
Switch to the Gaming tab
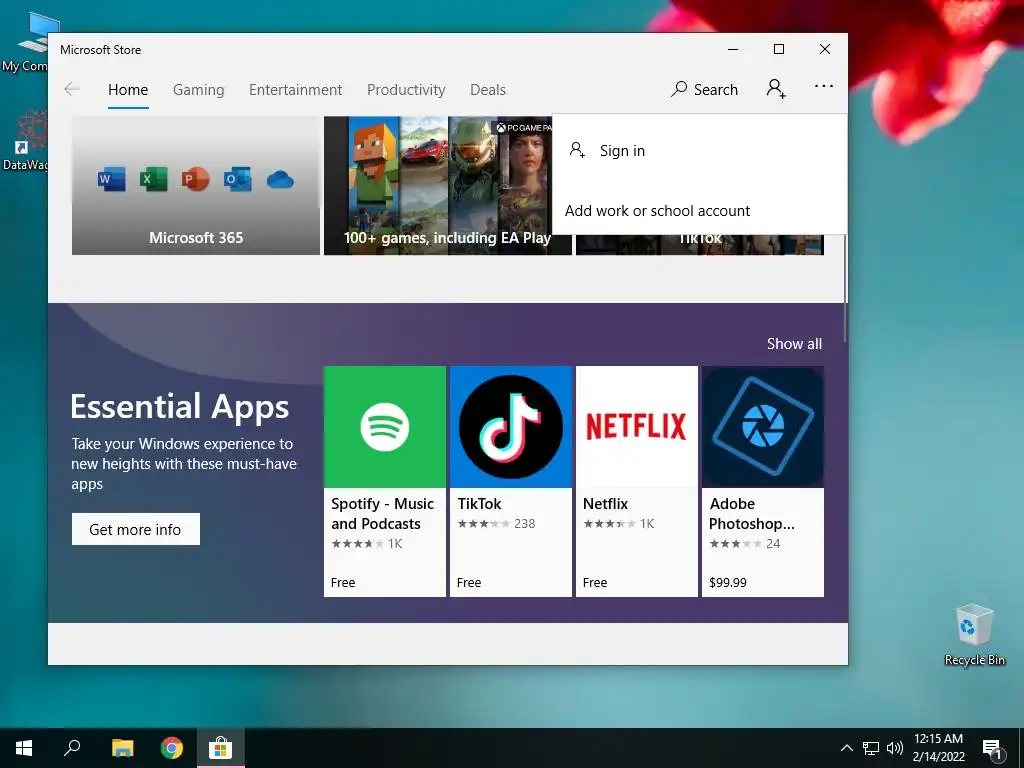(199, 89)
